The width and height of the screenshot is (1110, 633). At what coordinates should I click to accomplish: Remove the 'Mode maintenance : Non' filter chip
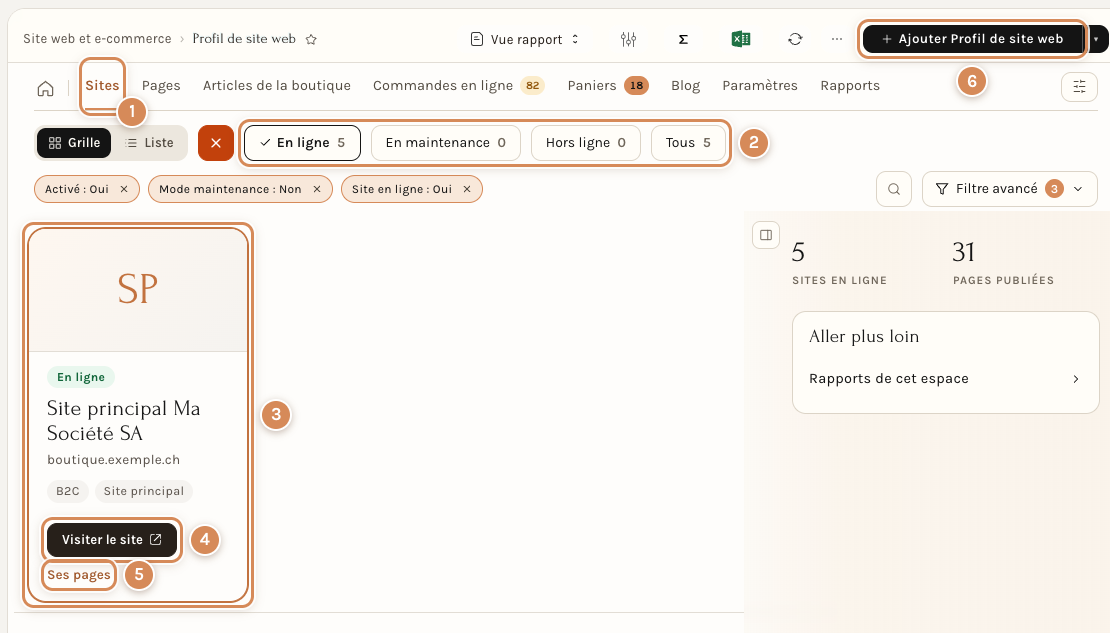[317, 189]
